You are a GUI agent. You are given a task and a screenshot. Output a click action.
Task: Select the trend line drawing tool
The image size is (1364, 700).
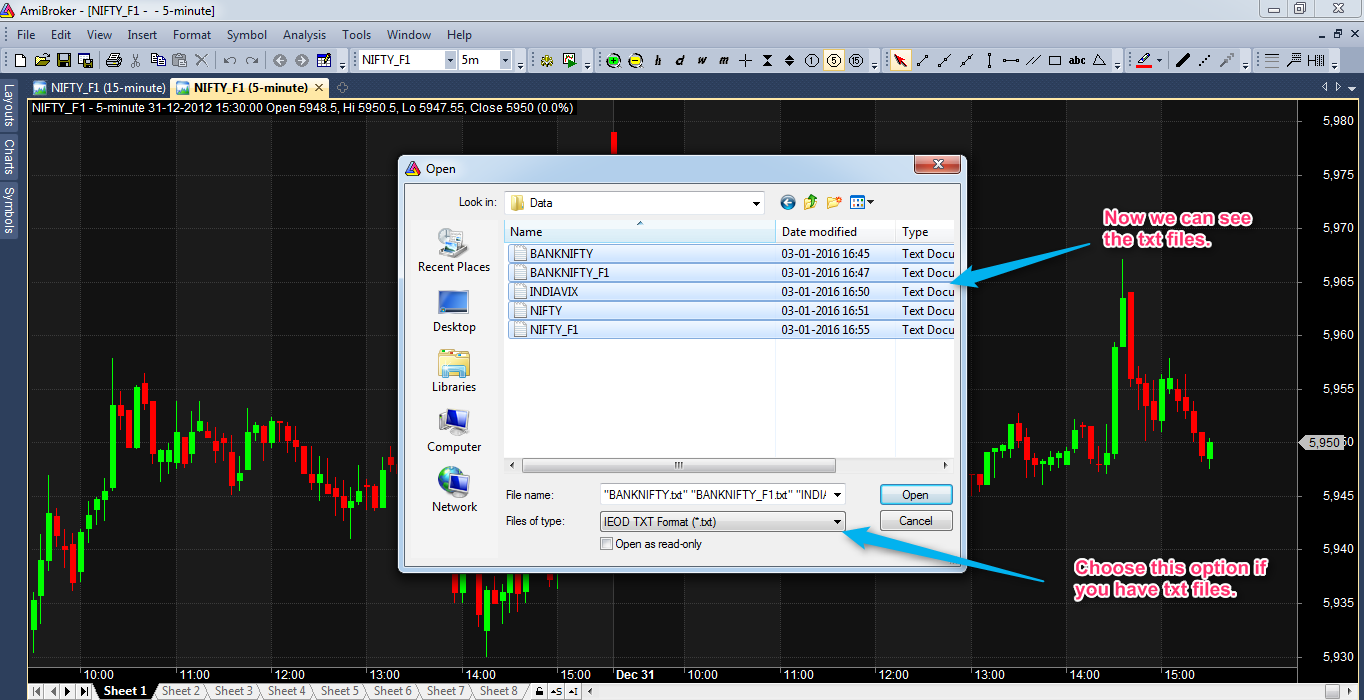922,60
